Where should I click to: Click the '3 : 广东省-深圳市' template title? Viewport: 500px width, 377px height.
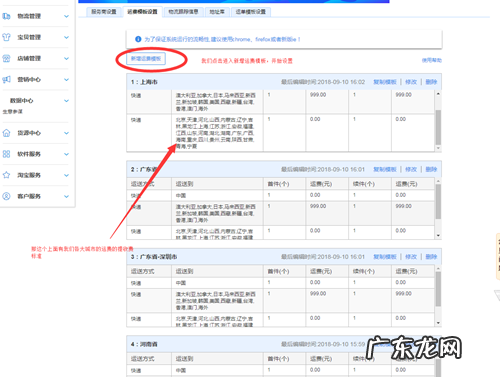click(154, 257)
